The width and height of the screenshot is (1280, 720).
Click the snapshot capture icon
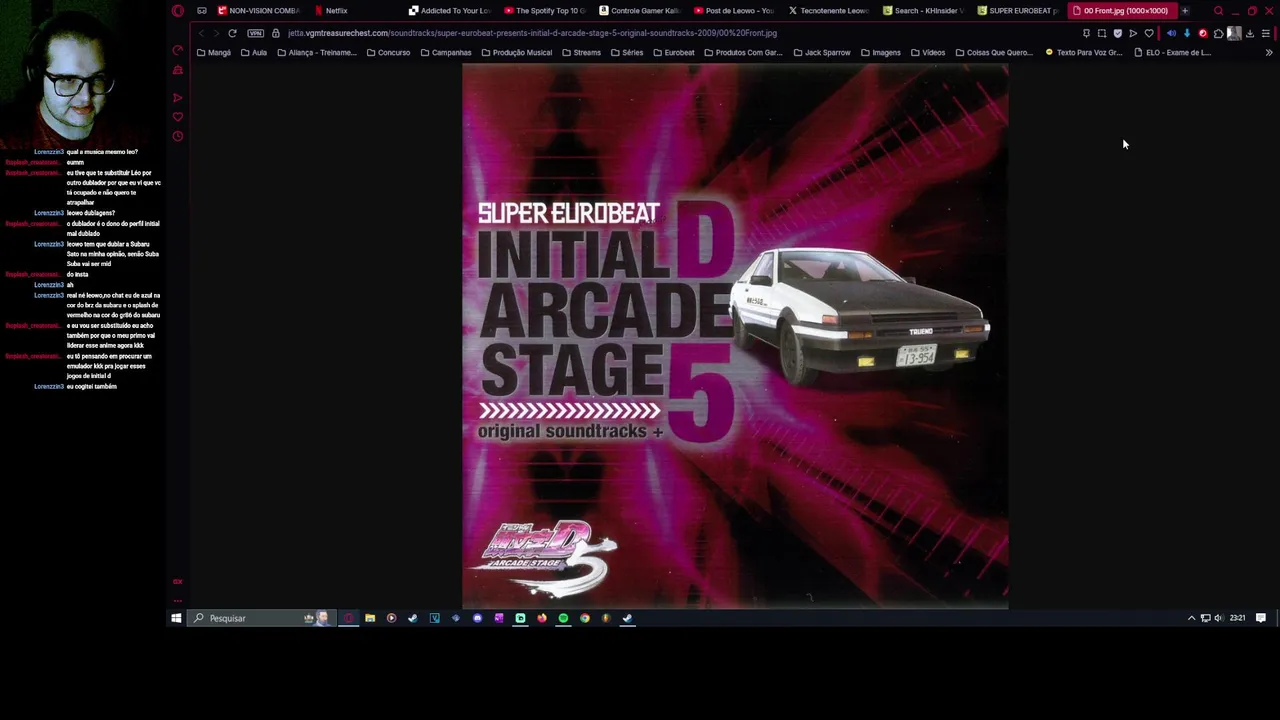click(1102, 33)
